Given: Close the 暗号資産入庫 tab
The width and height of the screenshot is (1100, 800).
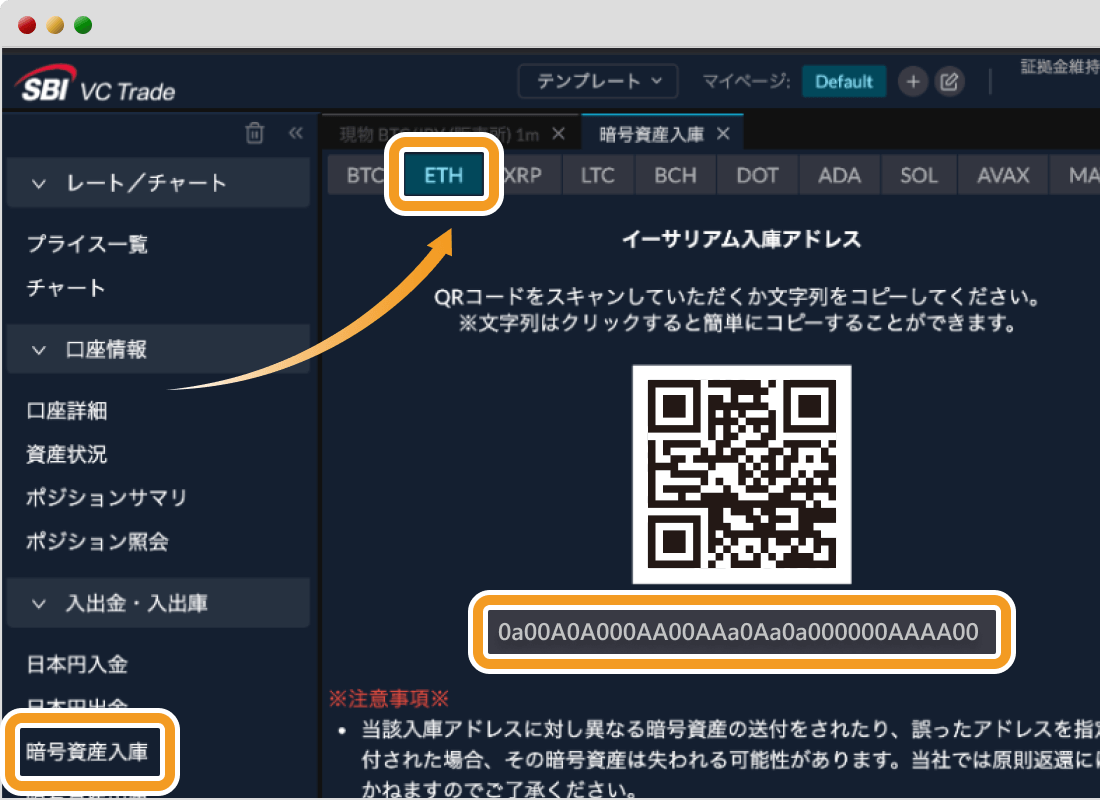Looking at the screenshot, I should click(723, 133).
